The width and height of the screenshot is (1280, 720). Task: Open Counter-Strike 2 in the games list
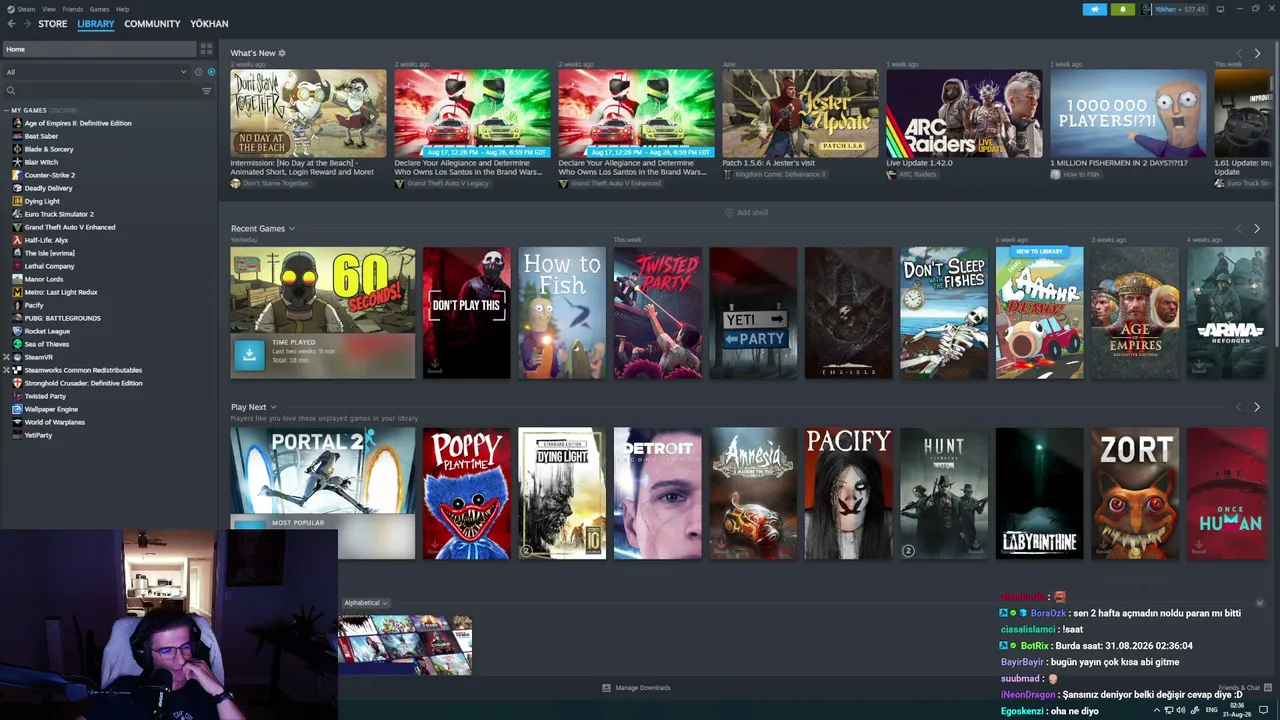50,175
